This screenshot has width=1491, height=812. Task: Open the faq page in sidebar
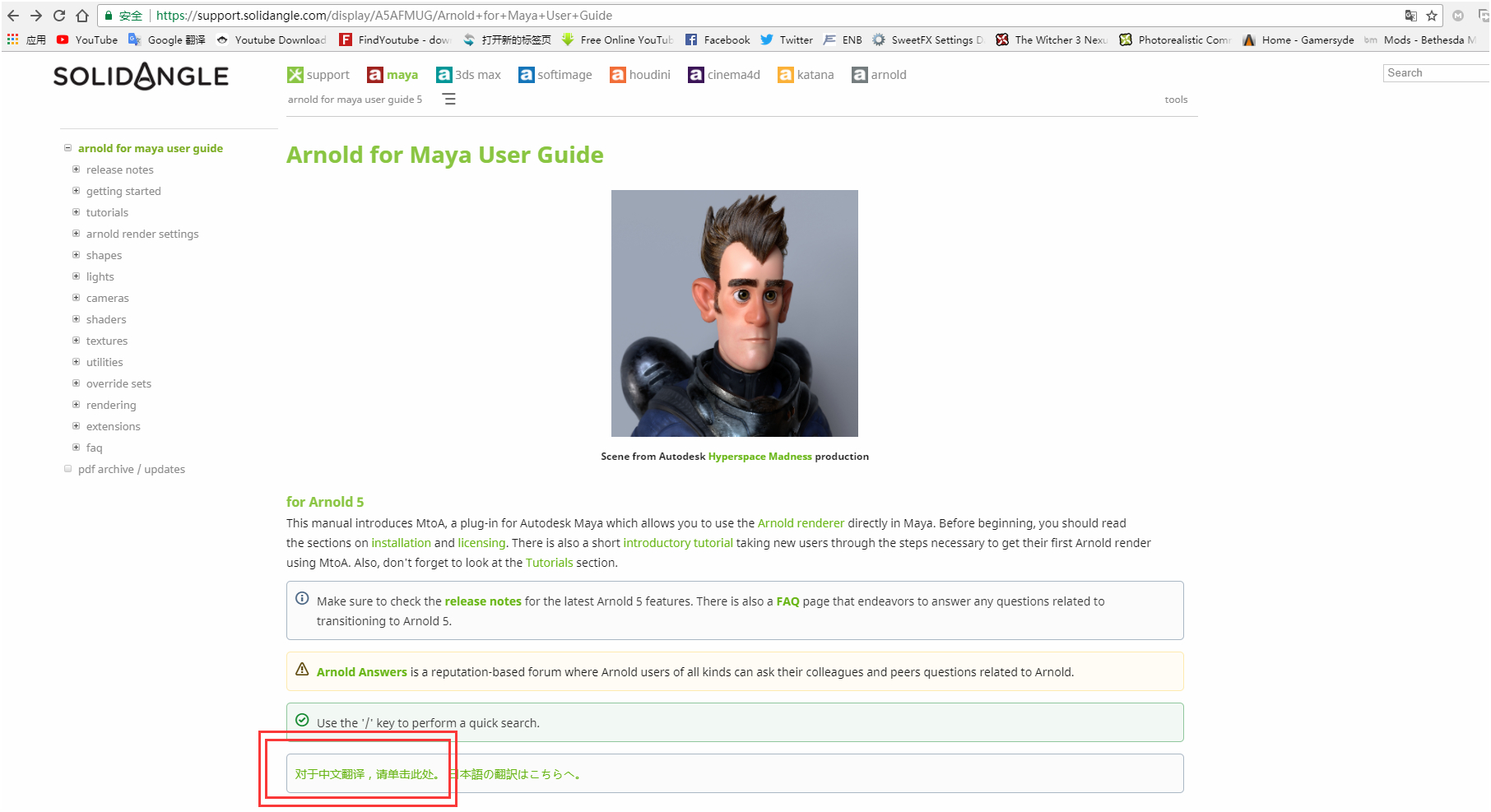[95, 448]
